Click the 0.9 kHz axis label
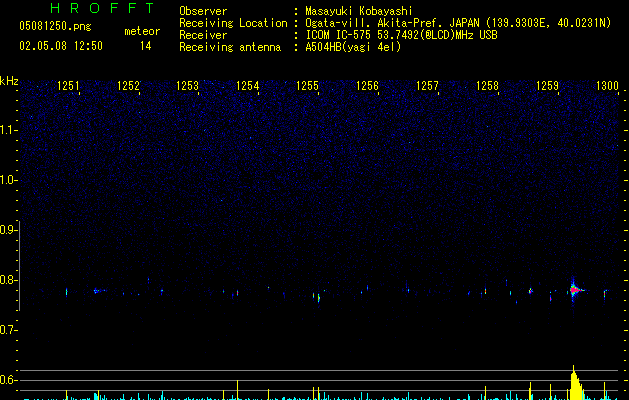Viewport: 629px width, 400px height. [x=8, y=230]
